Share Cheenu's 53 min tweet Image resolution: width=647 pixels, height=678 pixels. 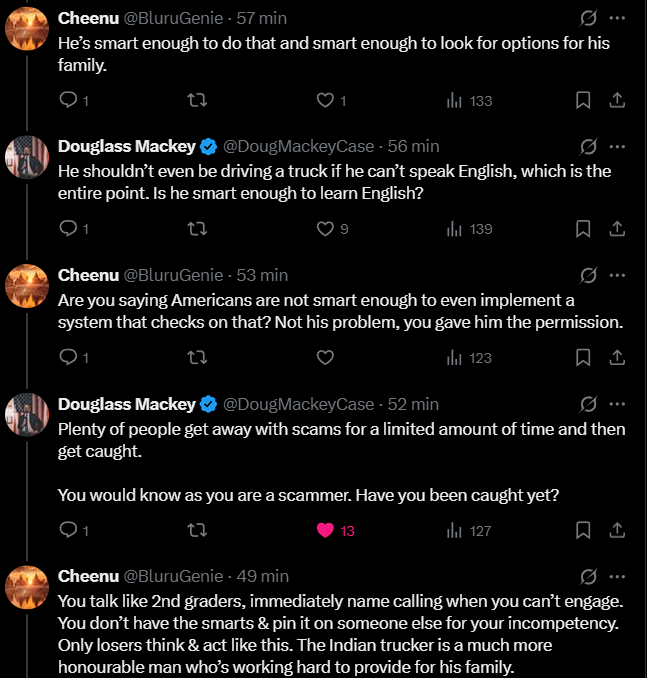pos(617,357)
